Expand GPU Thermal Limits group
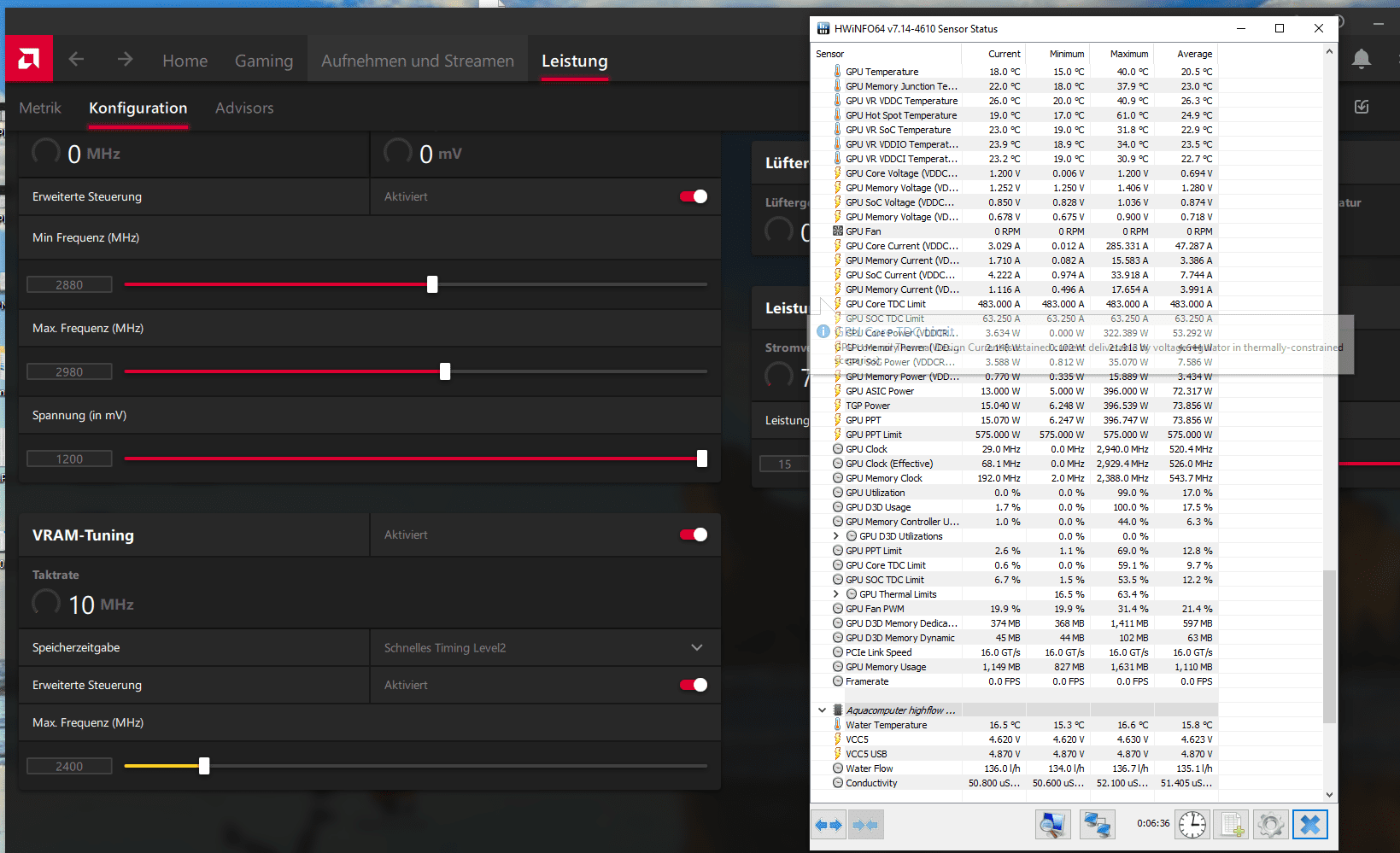1400x853 pixels. (835, 594)
